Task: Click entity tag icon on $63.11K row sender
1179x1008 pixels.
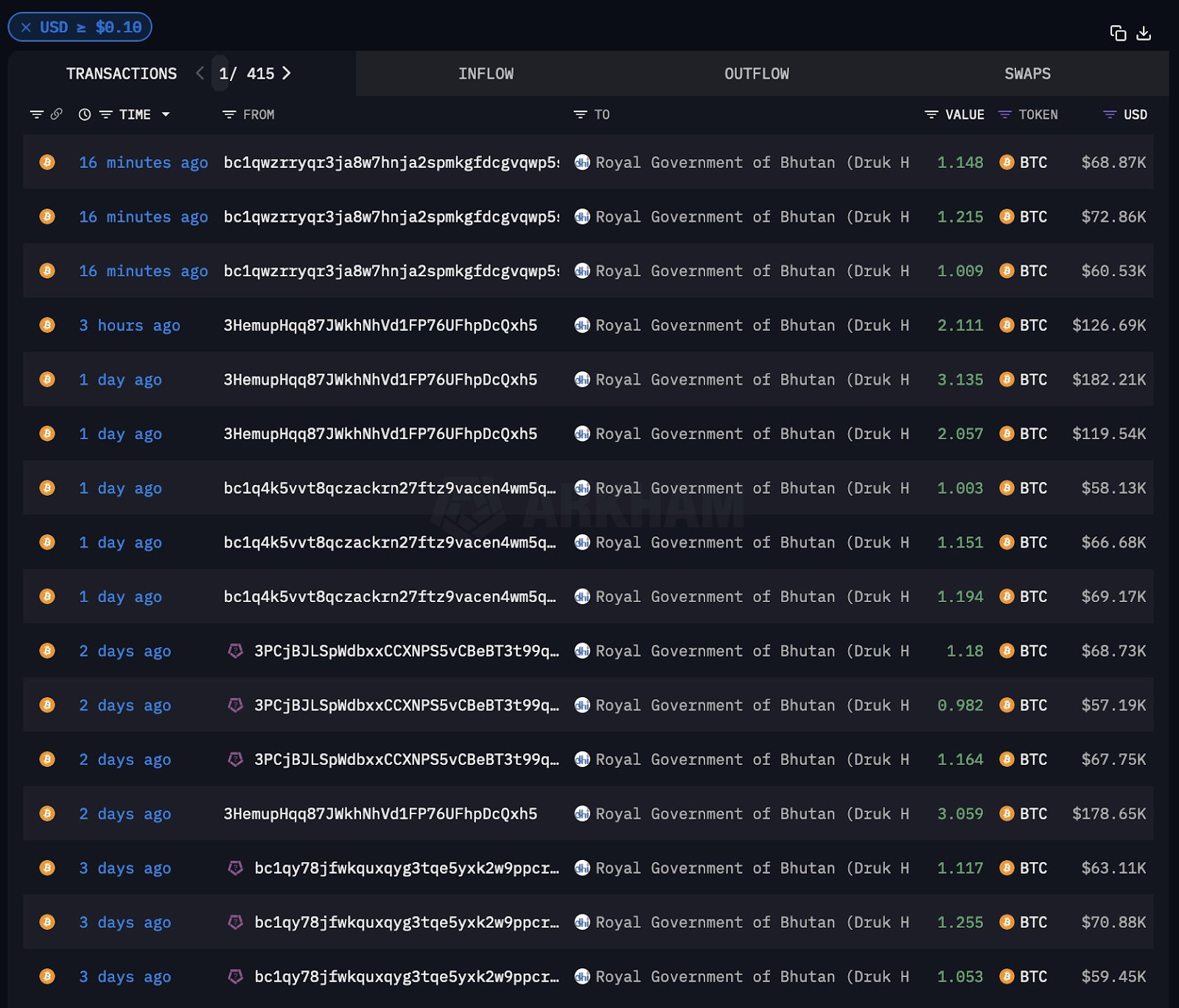Action: (x=236, y=868)
